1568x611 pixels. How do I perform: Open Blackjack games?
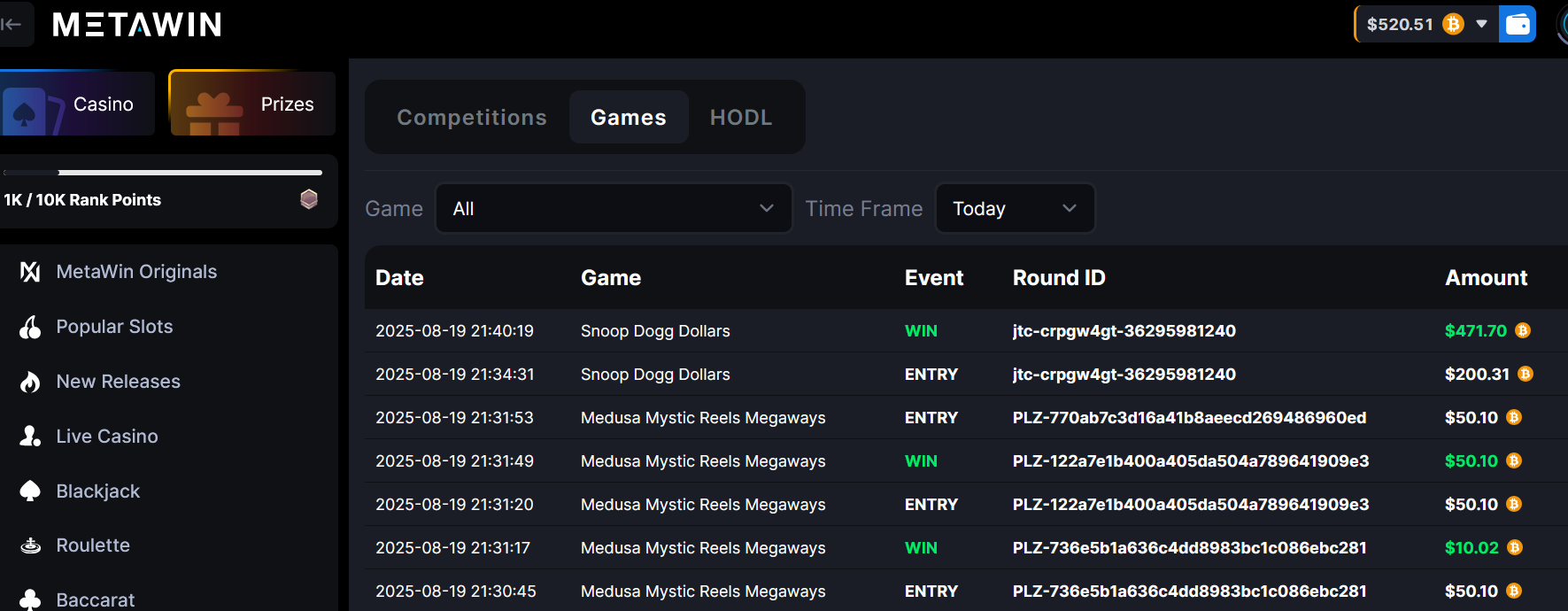tap(98, 491)
